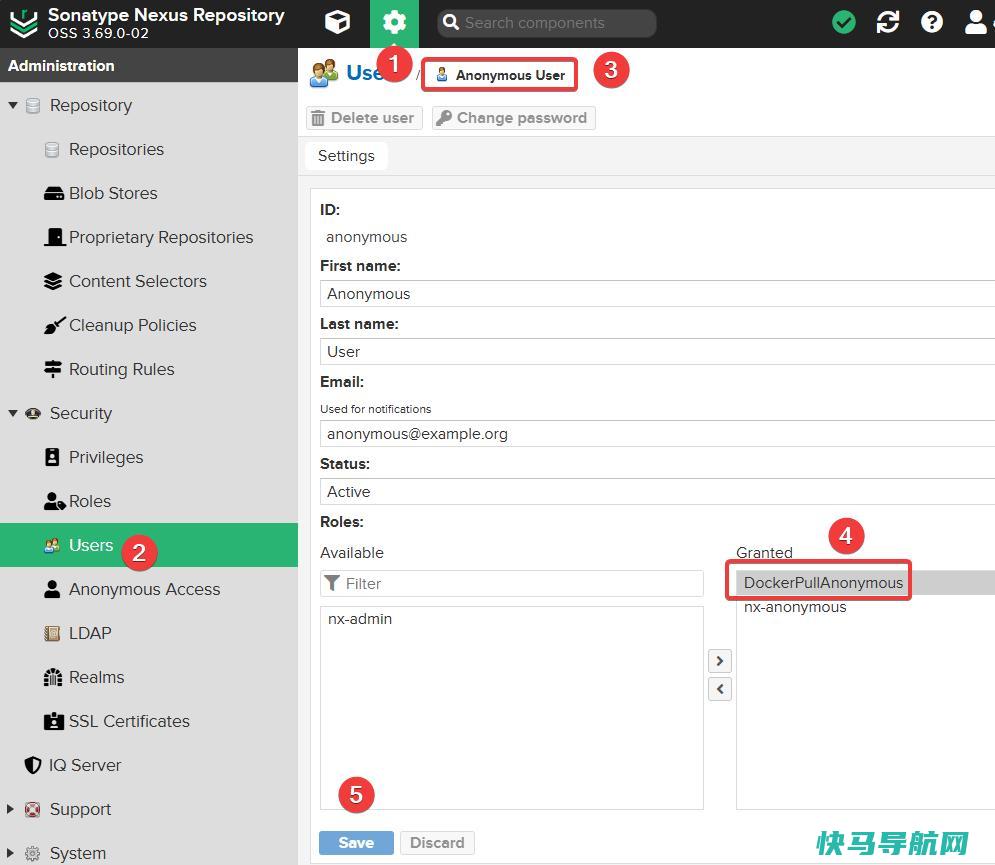The height and width of the screenshot is (865, 995).
Task: Click the filter funnel icon
Action: (x=332, y=583)
